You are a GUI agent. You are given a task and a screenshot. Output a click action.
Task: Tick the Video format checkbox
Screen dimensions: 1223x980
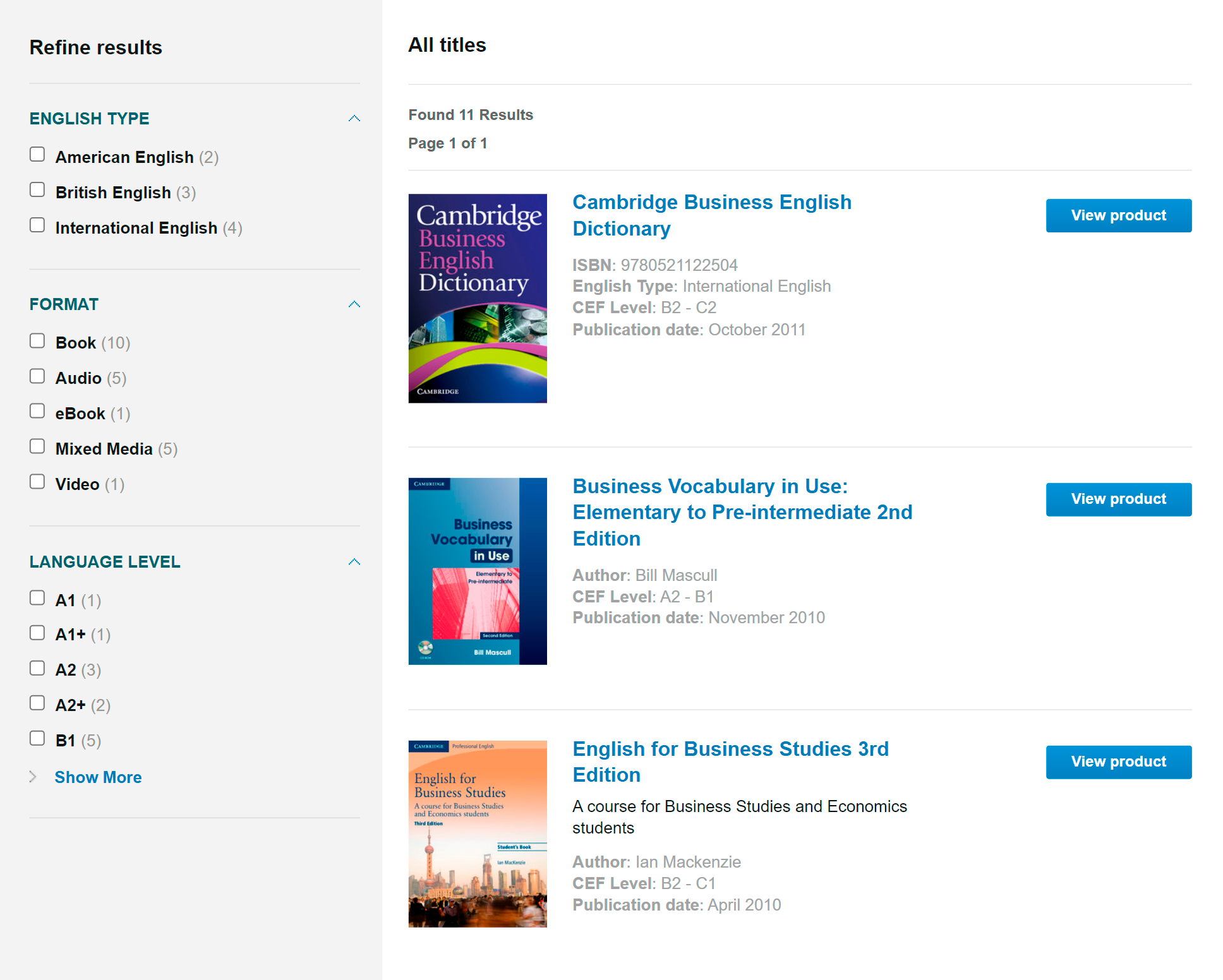[37, 482]
